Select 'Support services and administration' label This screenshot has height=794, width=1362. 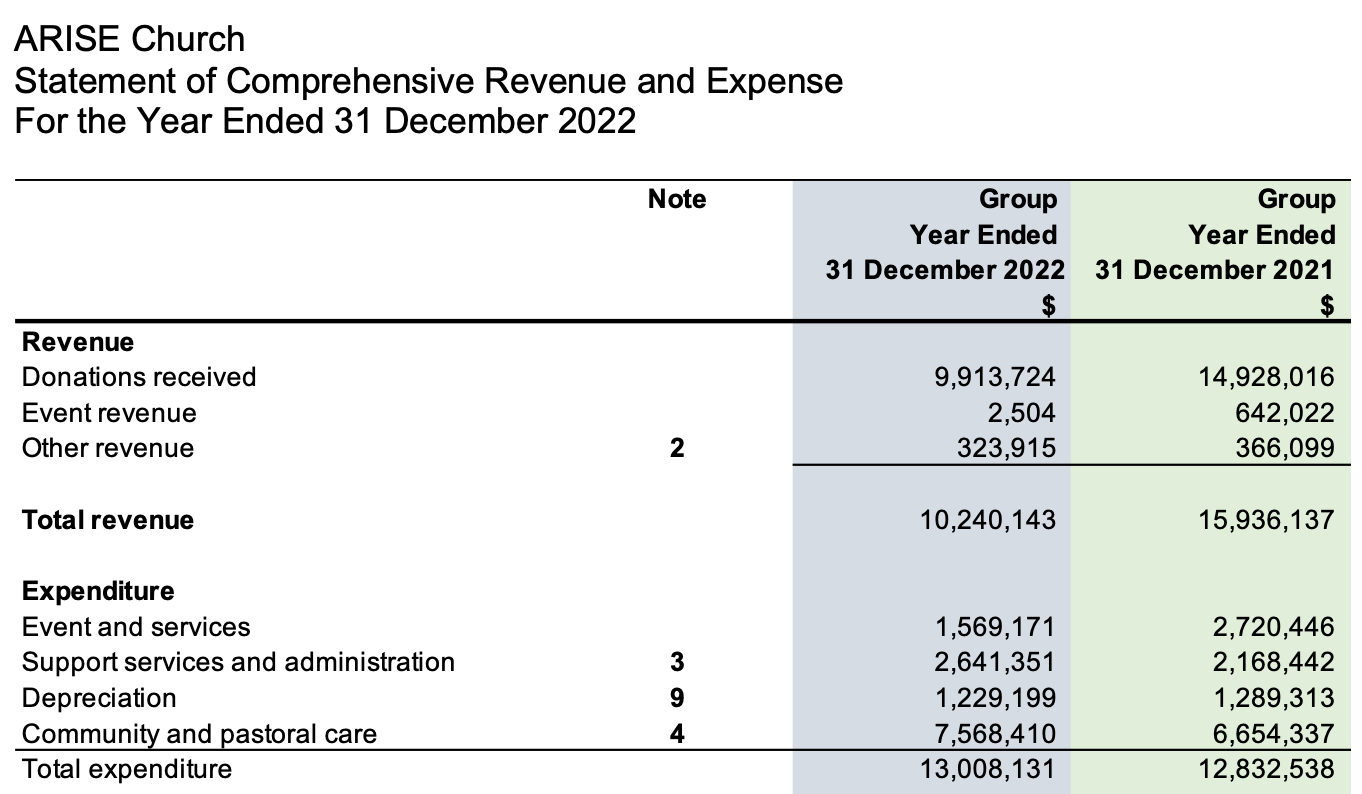click(x=238, y=662)
